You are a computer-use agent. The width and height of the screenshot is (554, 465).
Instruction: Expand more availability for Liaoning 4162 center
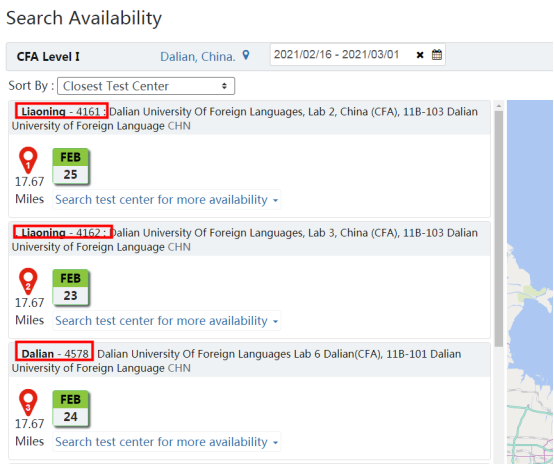click(167, 321)
